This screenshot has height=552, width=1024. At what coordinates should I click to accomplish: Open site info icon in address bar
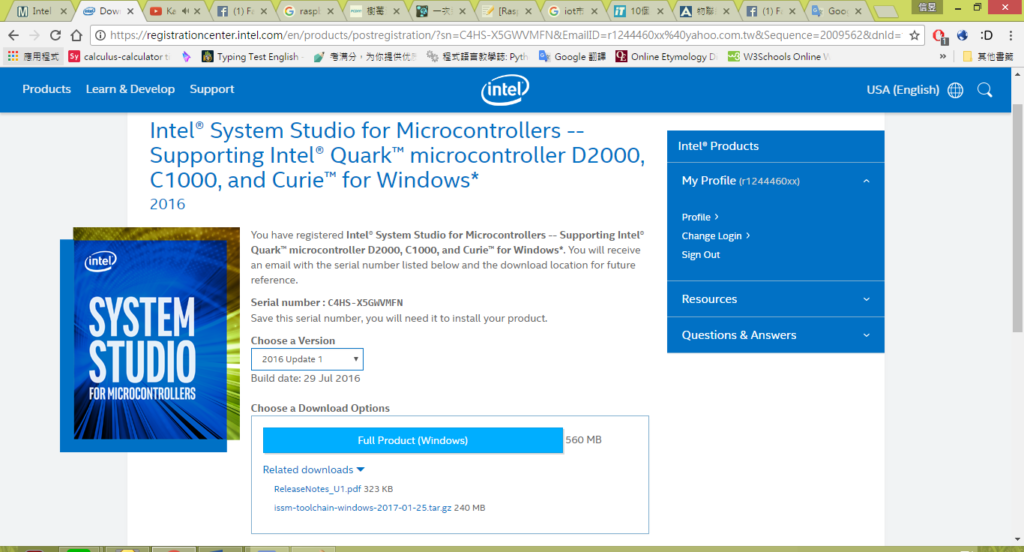pos(101,35)
